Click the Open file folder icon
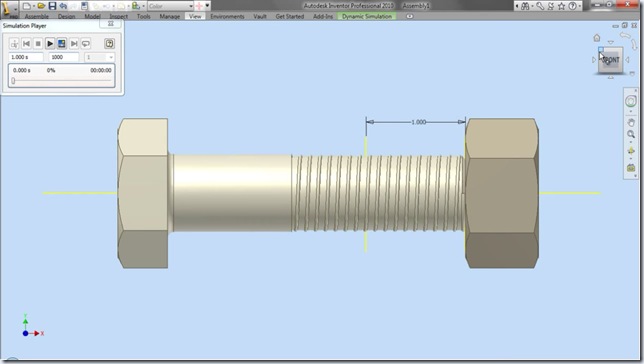This screenshot has width=644, height=364. pyautogui.click(x=41, y=6)
